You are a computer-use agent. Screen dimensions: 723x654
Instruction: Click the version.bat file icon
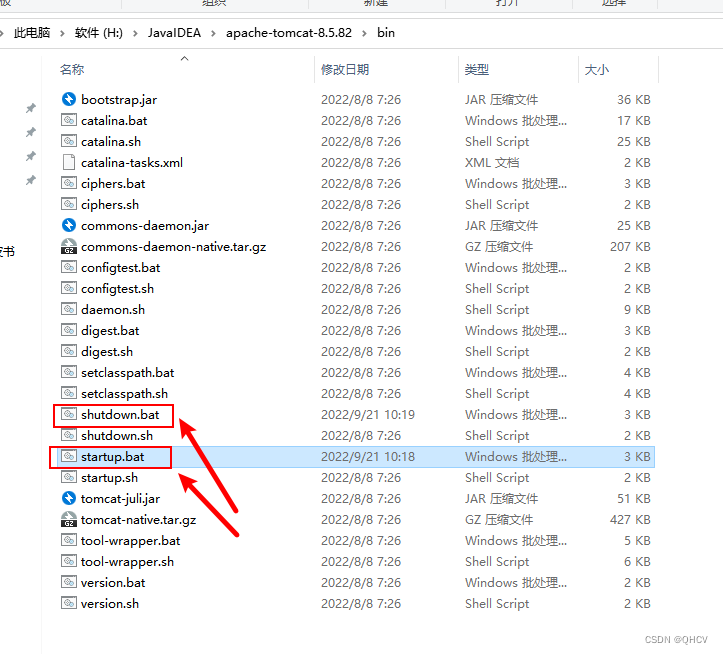tap(69, 583)
